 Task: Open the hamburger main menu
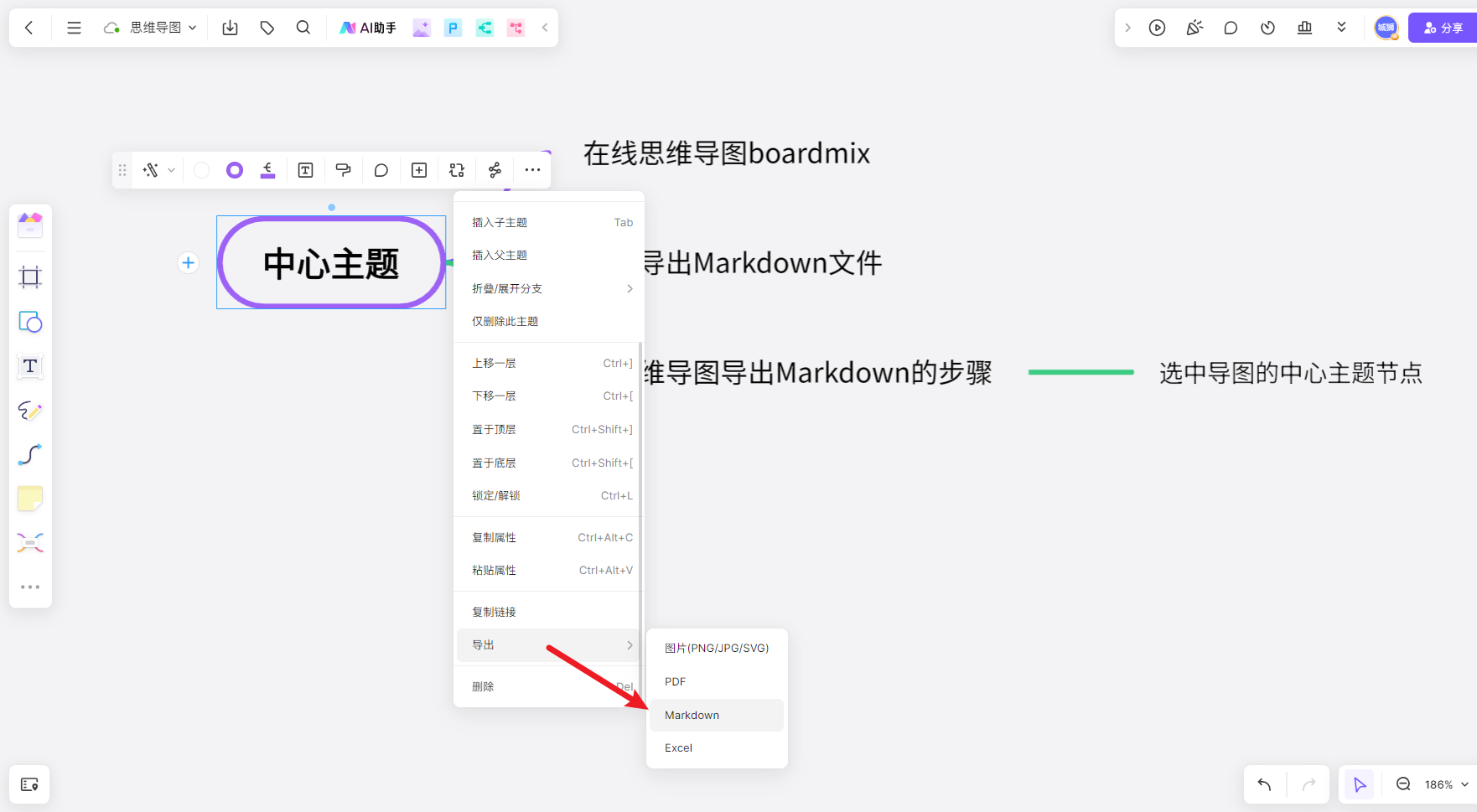point(74,28)
